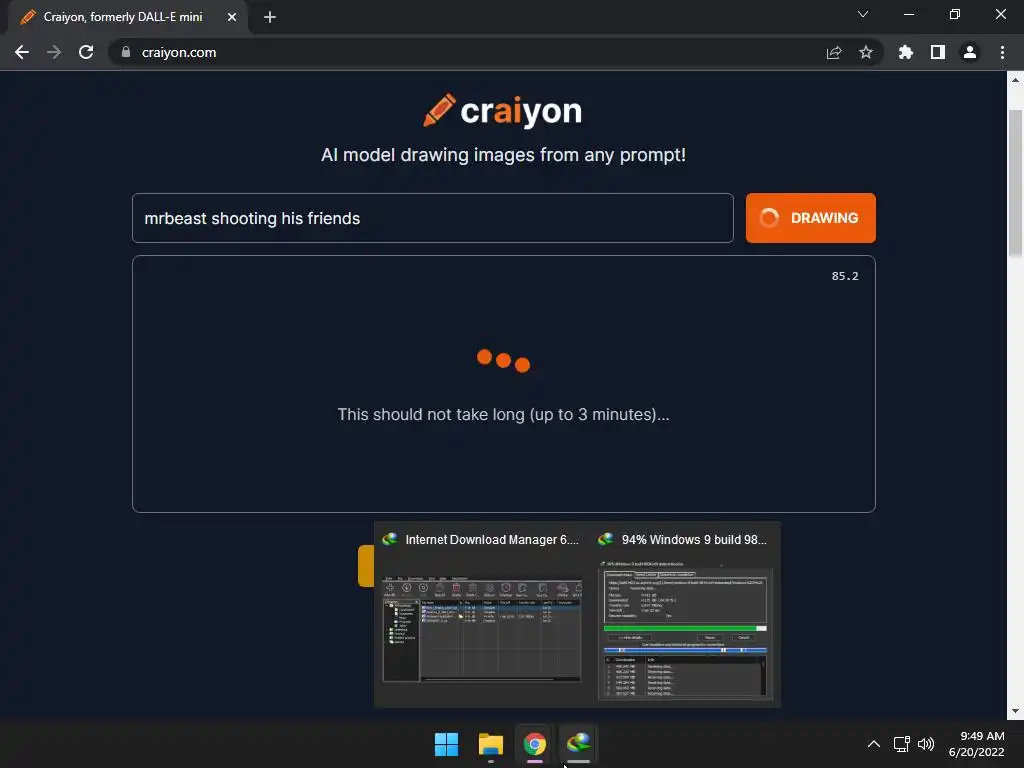
Task: Click the volume speaker tray icon
Action: (926, 744)
